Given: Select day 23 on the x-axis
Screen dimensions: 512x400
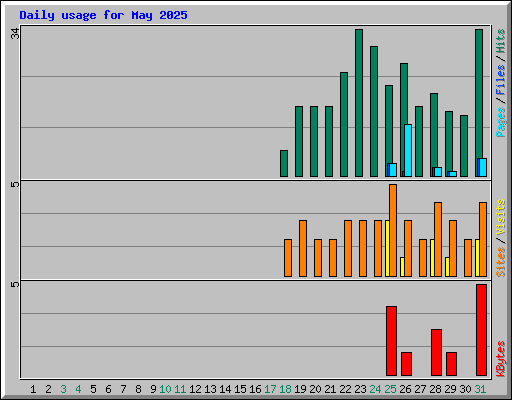Looking at the screenshot, I should (360, 389).
